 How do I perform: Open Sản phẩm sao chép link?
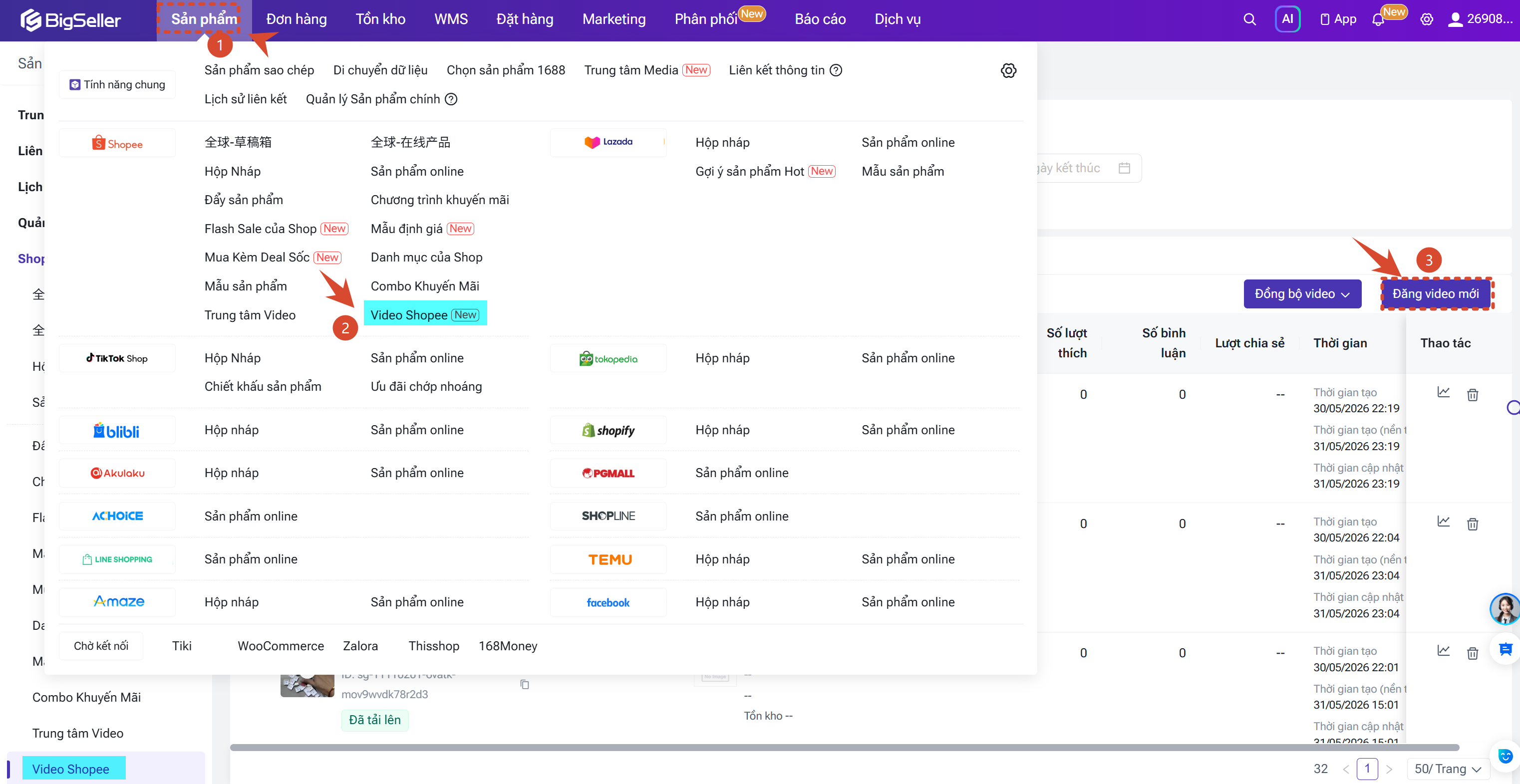point(259,70)
